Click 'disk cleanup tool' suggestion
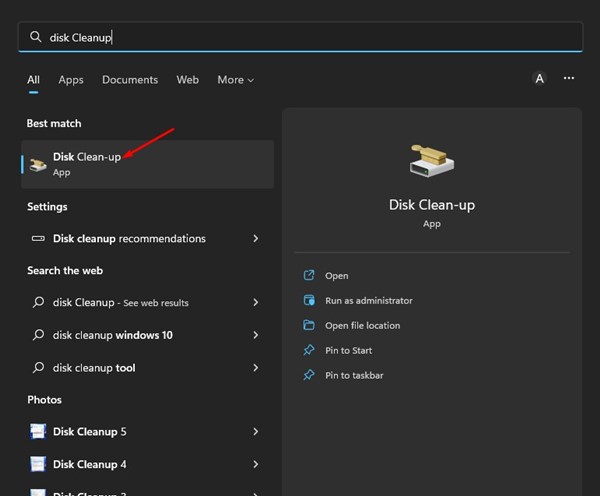Screen dimensions: 600x496 148,368
